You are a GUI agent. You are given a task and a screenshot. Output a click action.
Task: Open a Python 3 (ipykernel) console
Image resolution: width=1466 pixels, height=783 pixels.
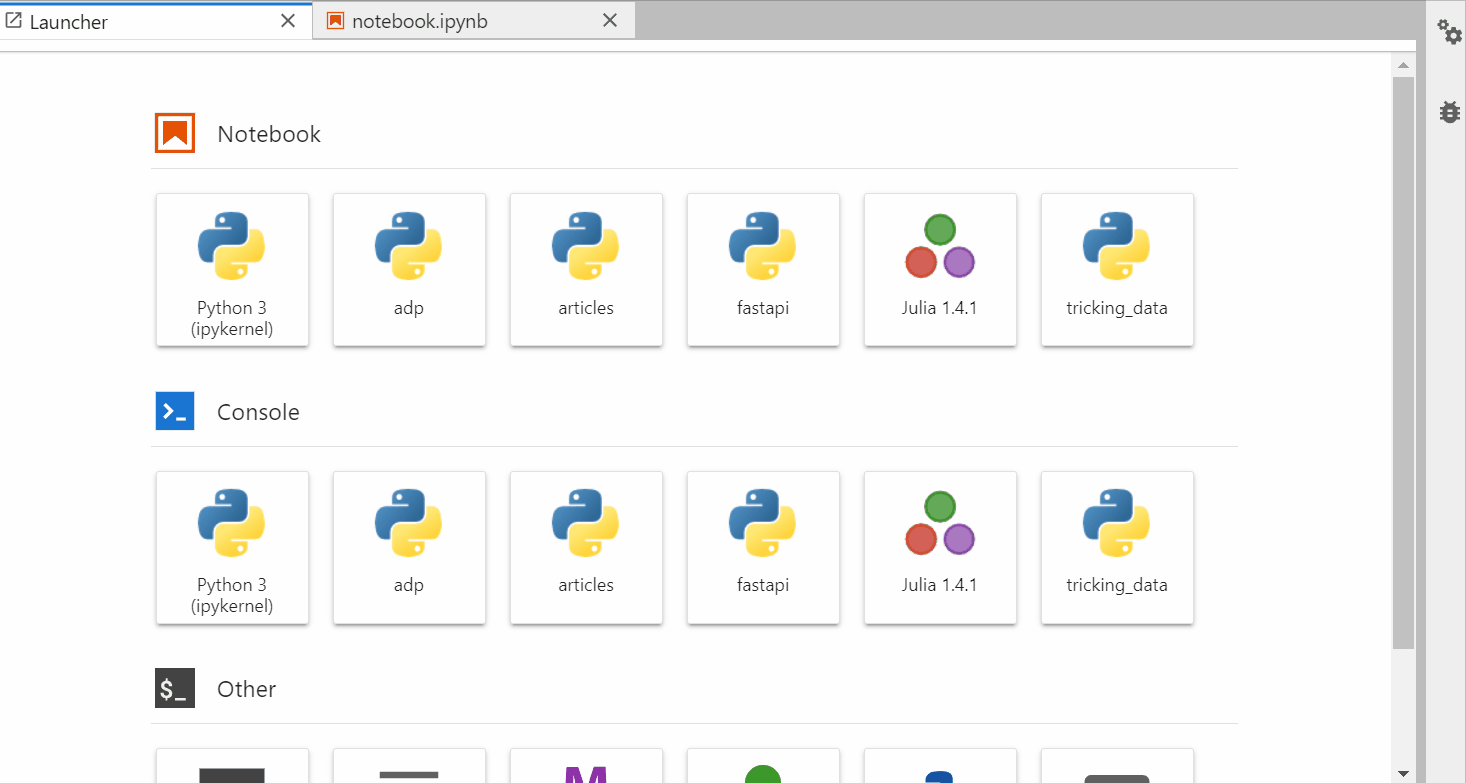(x=232, y=548)
